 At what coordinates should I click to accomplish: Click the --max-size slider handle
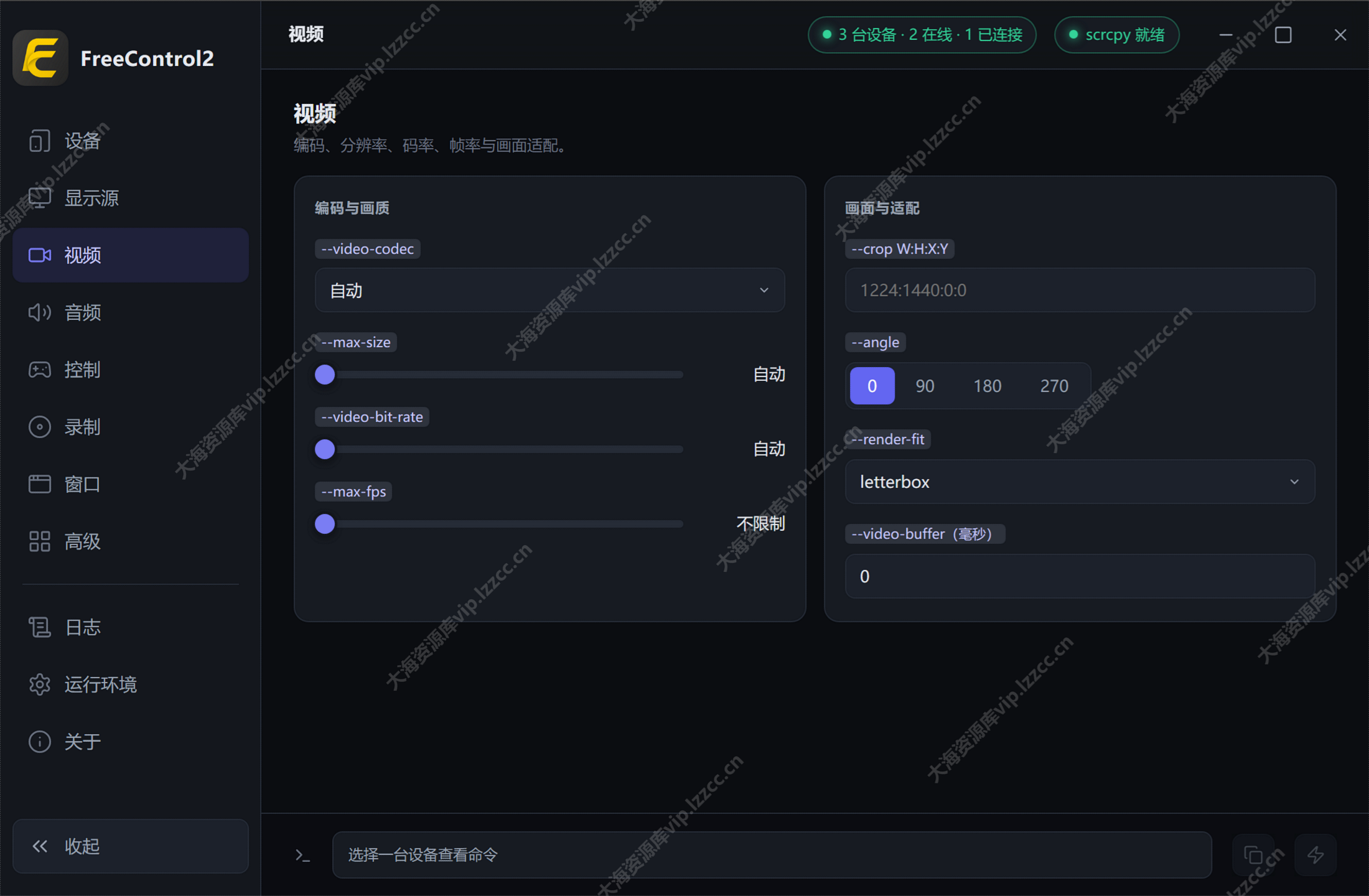(325, 375)
